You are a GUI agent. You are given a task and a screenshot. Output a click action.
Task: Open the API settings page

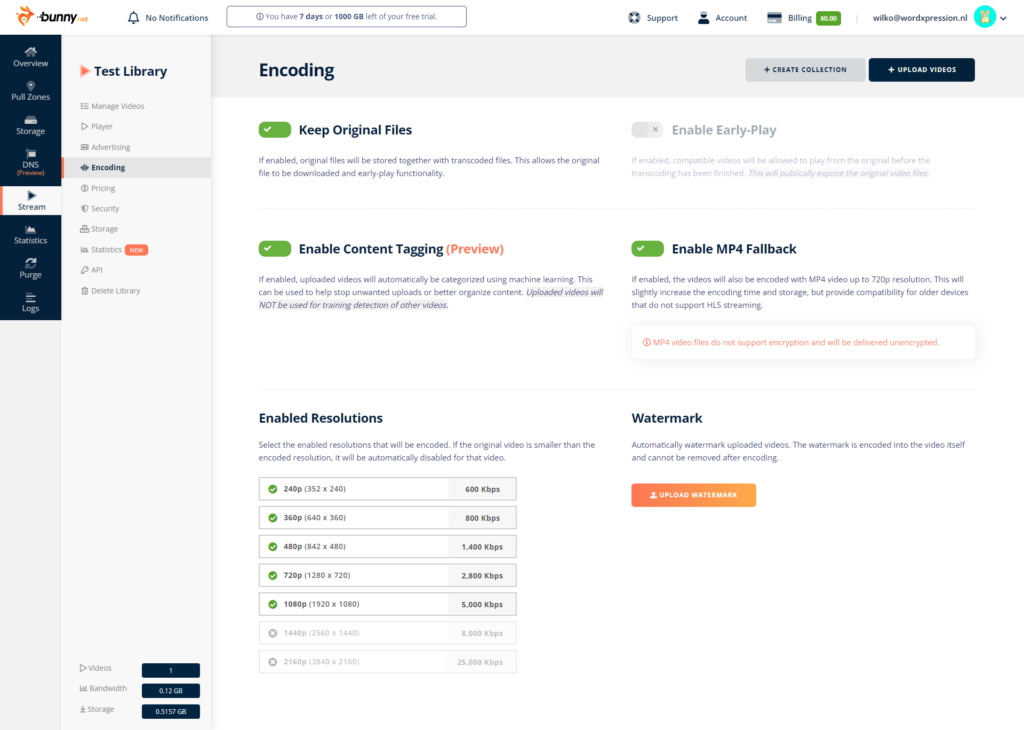(x=91, y=270)
